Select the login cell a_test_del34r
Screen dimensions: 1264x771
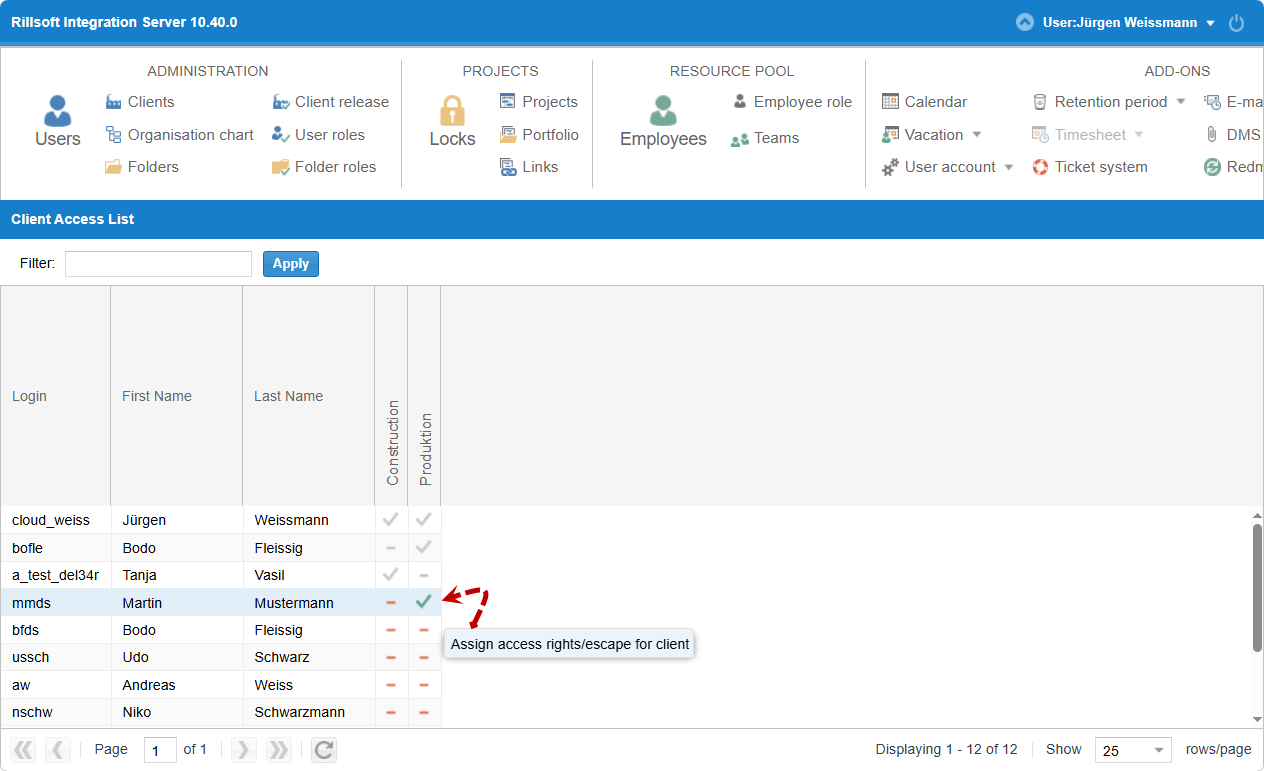[x=55, y=575]
